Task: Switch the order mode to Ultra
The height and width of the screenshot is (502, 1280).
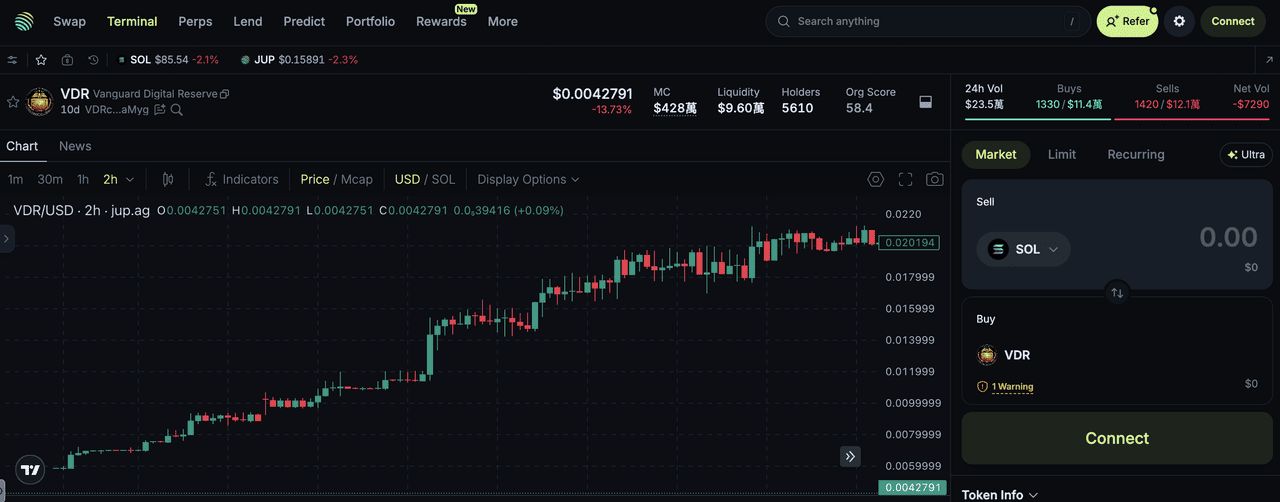Action: click(x=1246, y=155)
